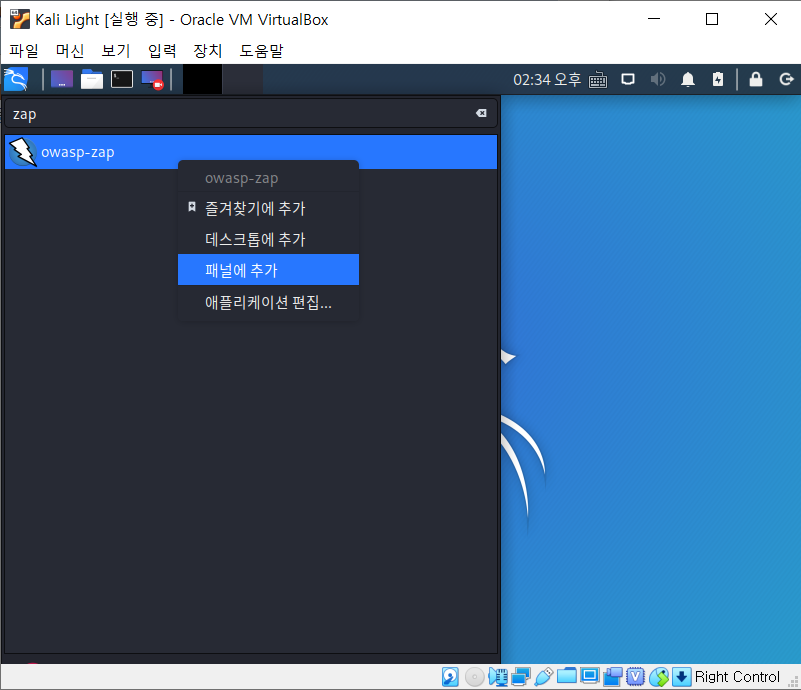Click the network adapters status icon
The height and width of the screenshot is (690, 801).
pyautogui.click(x=521, y=677)
